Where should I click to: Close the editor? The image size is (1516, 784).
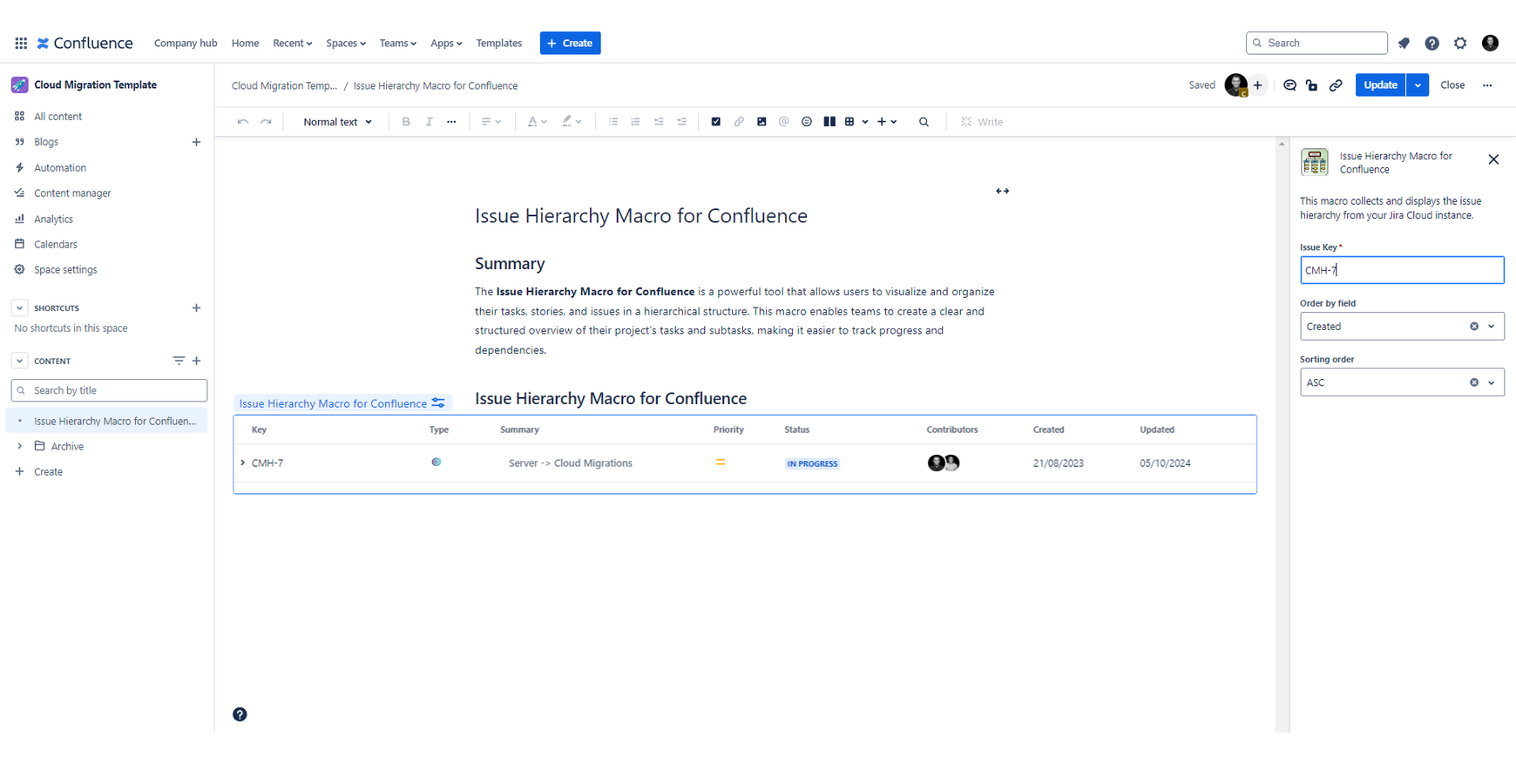[x=1452, y=85]
